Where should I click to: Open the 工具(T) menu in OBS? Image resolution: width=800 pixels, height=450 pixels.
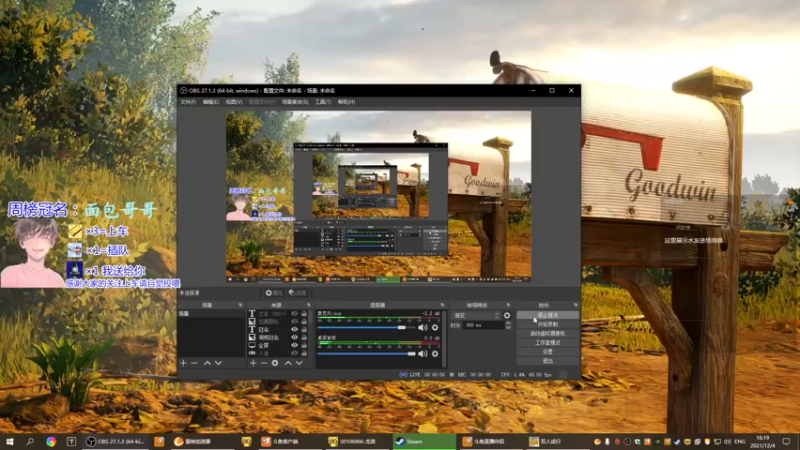tap(323, 102)
